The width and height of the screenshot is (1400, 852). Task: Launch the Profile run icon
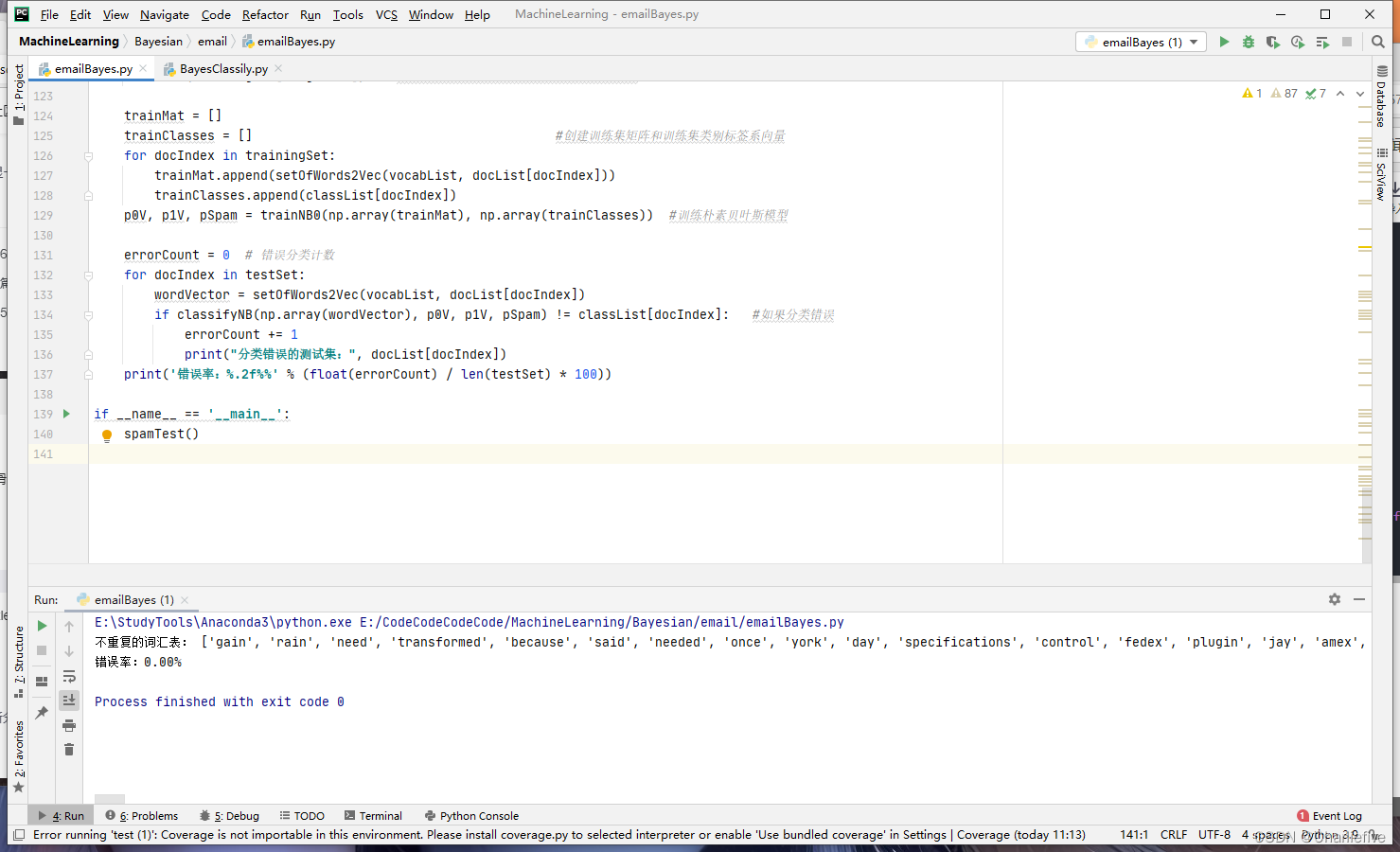pos(1298,42)
